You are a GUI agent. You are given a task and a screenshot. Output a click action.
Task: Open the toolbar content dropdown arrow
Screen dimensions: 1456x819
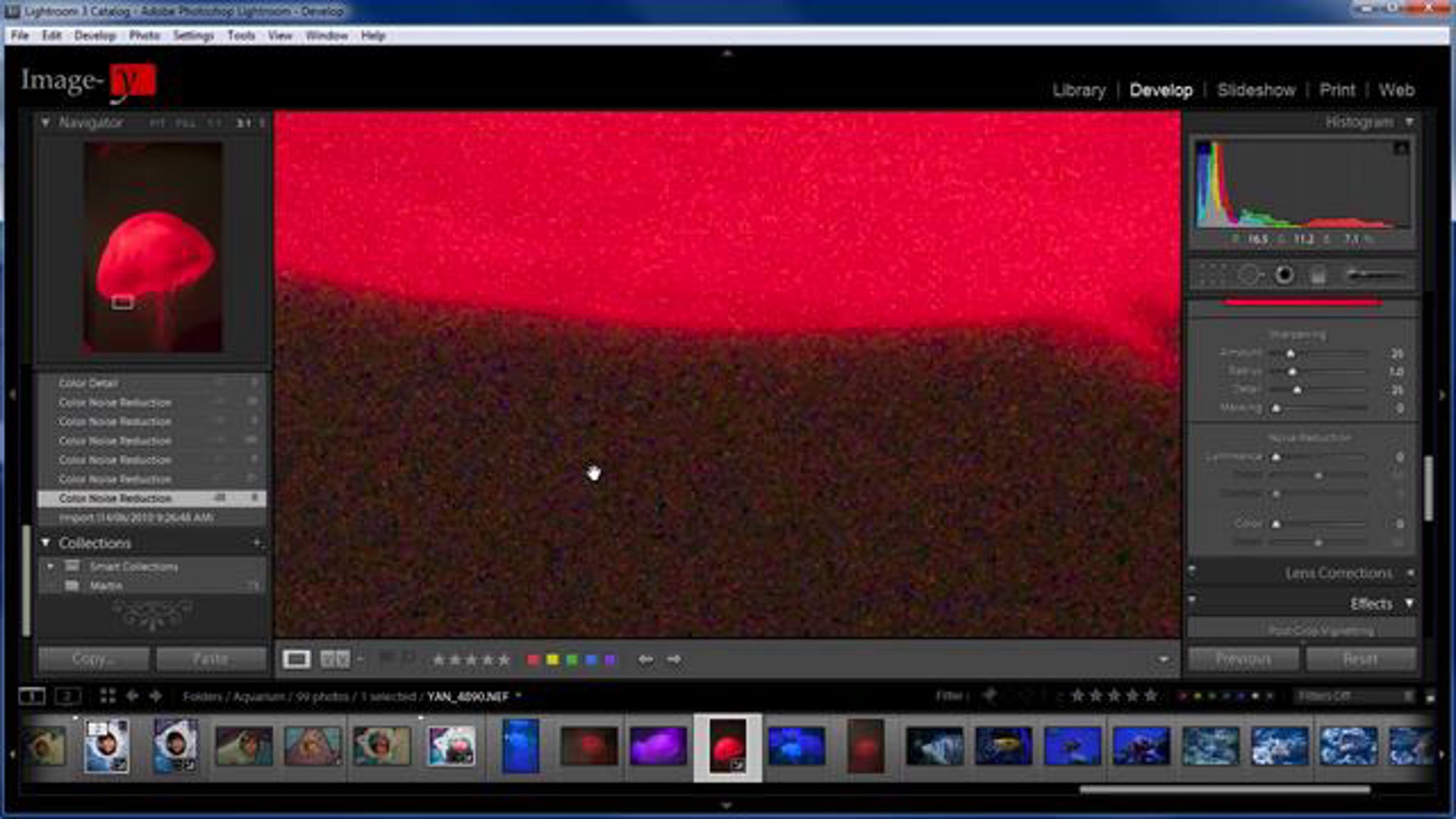coord(1163,659)
